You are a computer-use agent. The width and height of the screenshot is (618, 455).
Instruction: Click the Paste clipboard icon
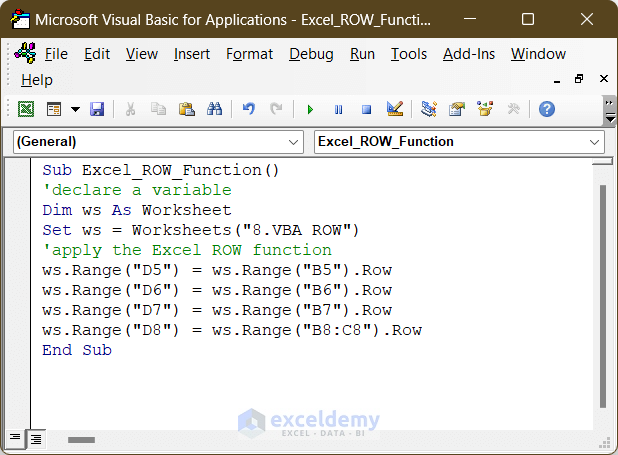coord(186,109)
